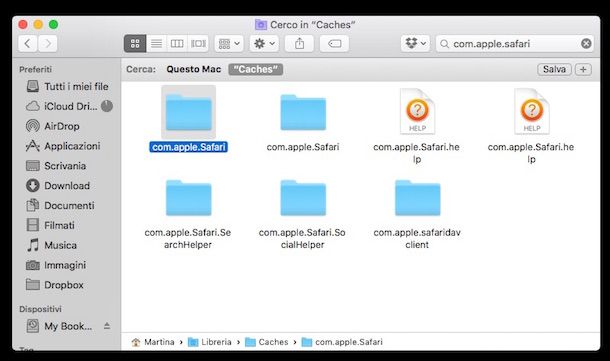Image resolution: width=610 pixels, height=361 pixels.
Task: Click the iCloud Drive sync progress indicator
Action: pos(107,106)
